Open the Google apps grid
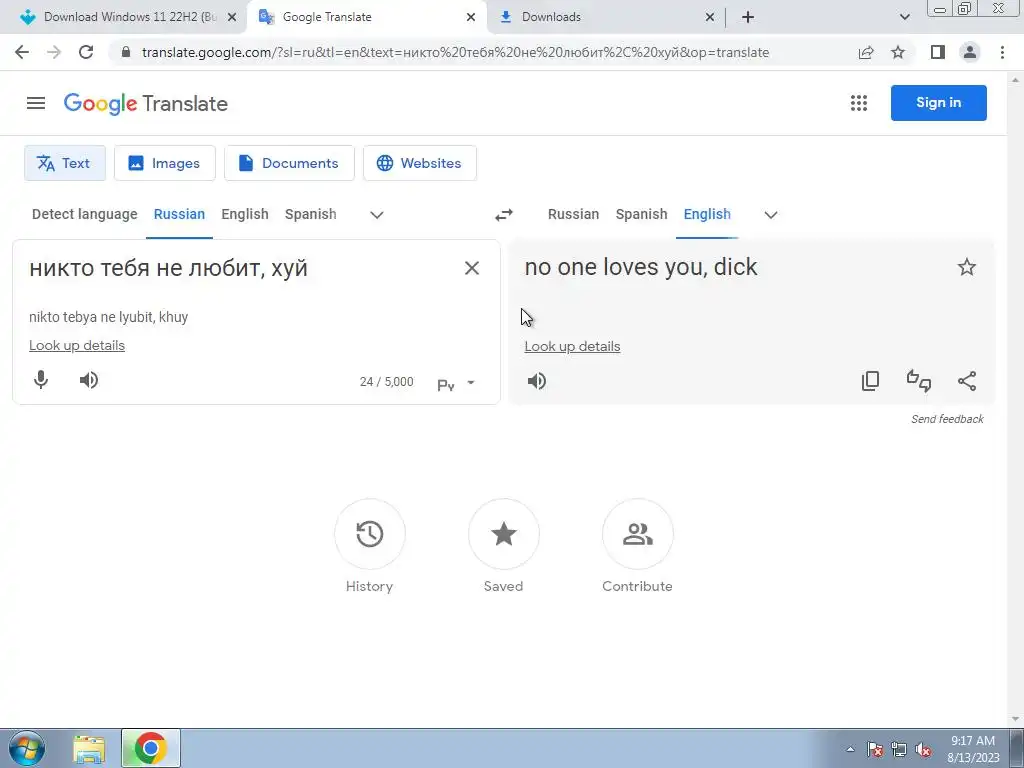Viewport: 1024px width, 768px height. (859, 103)
